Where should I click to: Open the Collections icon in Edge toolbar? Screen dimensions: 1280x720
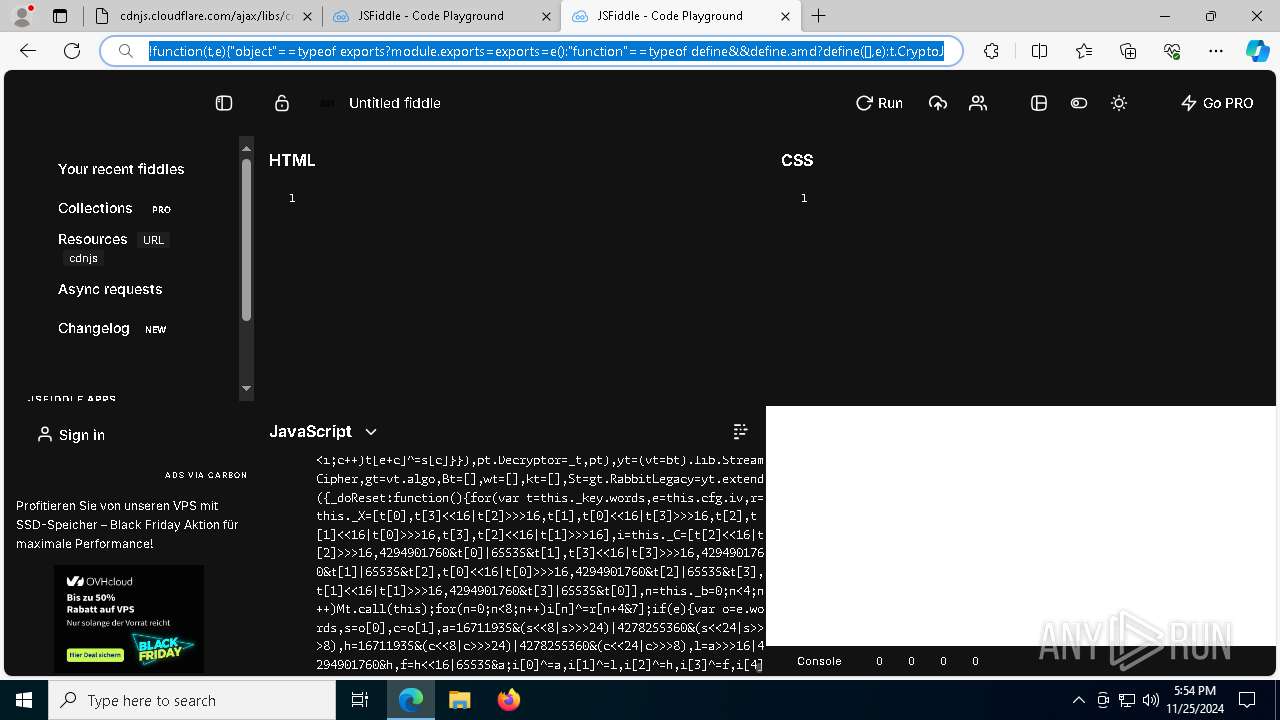coord(1128,51)
